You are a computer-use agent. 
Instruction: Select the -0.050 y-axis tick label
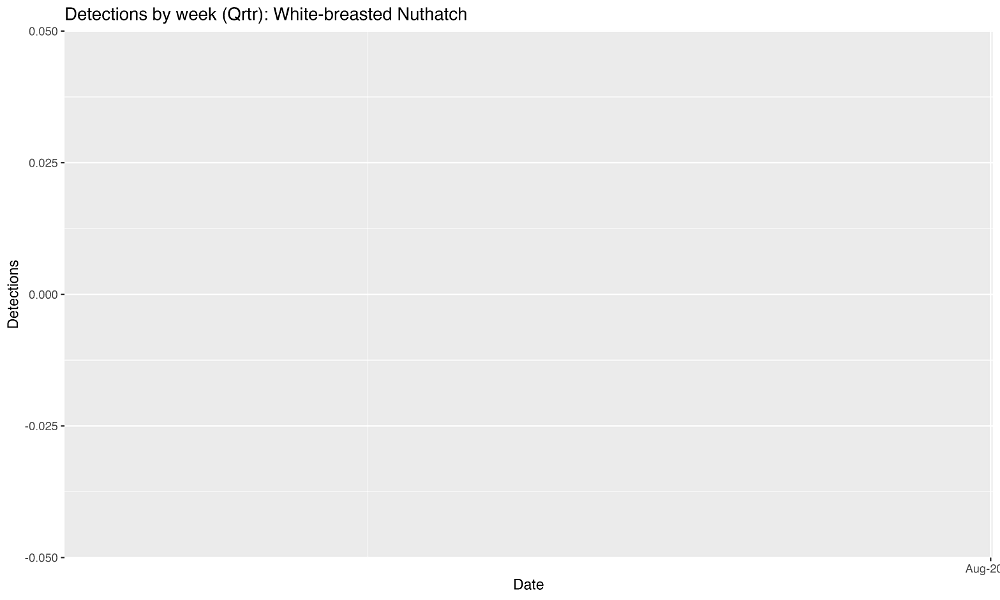(41, 558)
